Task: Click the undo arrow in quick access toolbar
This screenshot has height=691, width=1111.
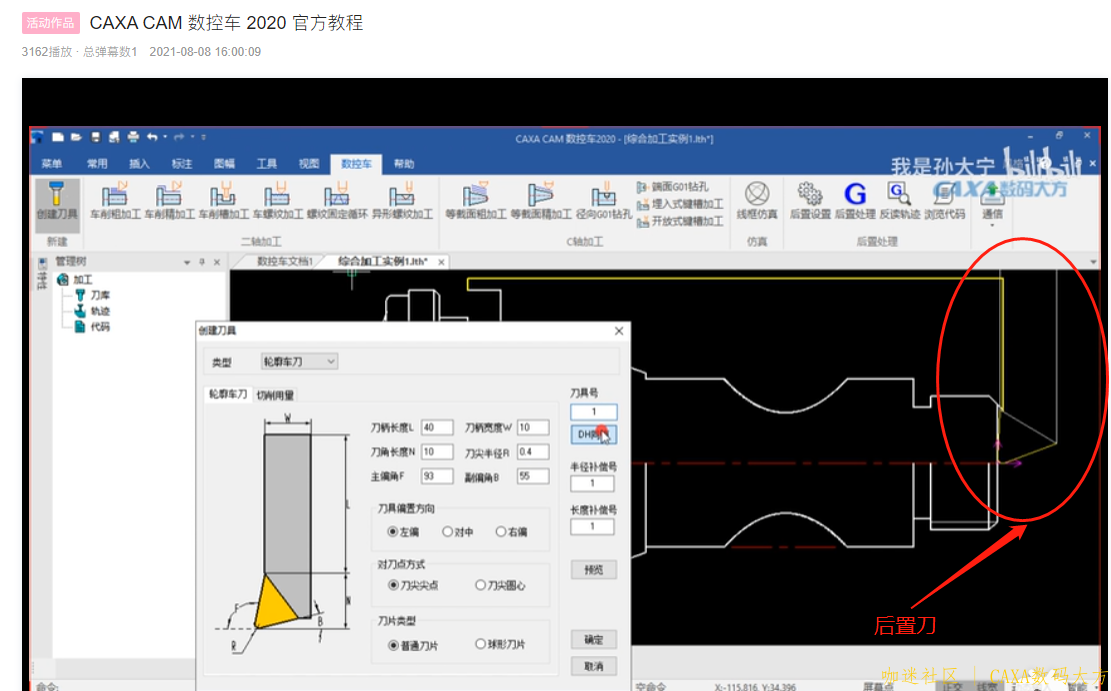Action: (x=152, y=137)
